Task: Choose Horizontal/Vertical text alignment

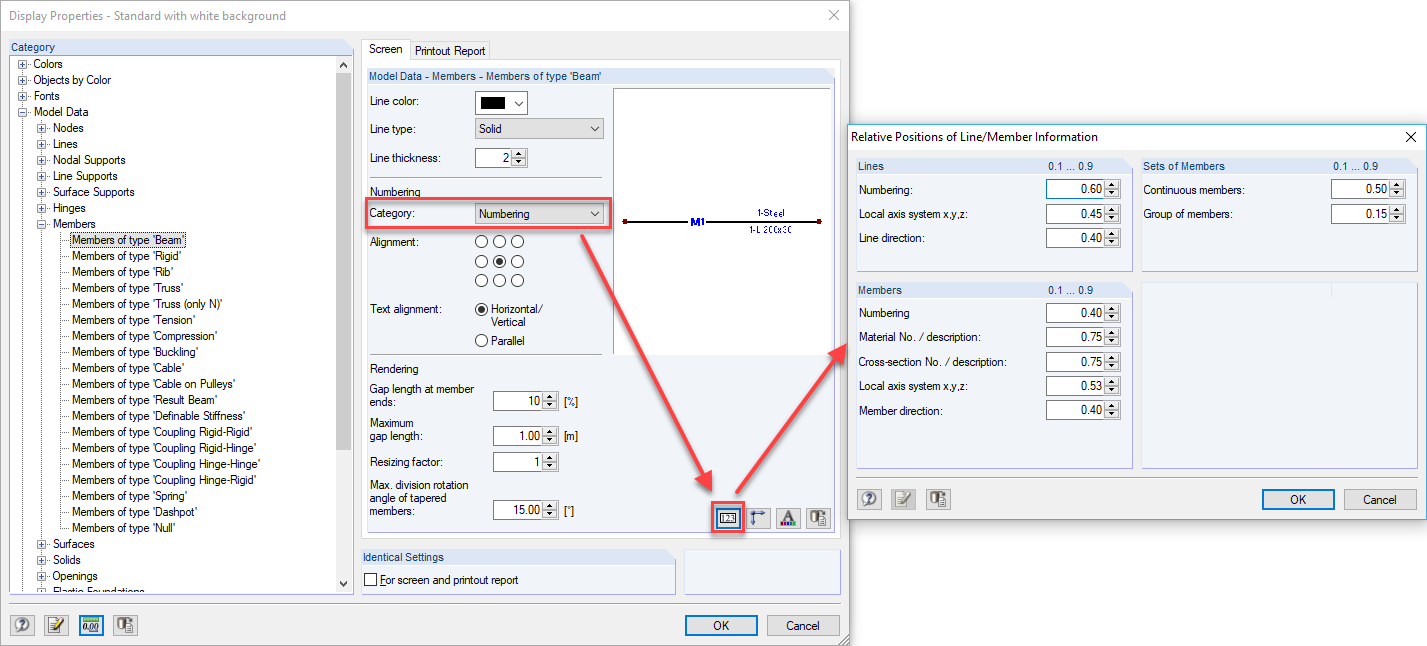Action: coord(482,309)
